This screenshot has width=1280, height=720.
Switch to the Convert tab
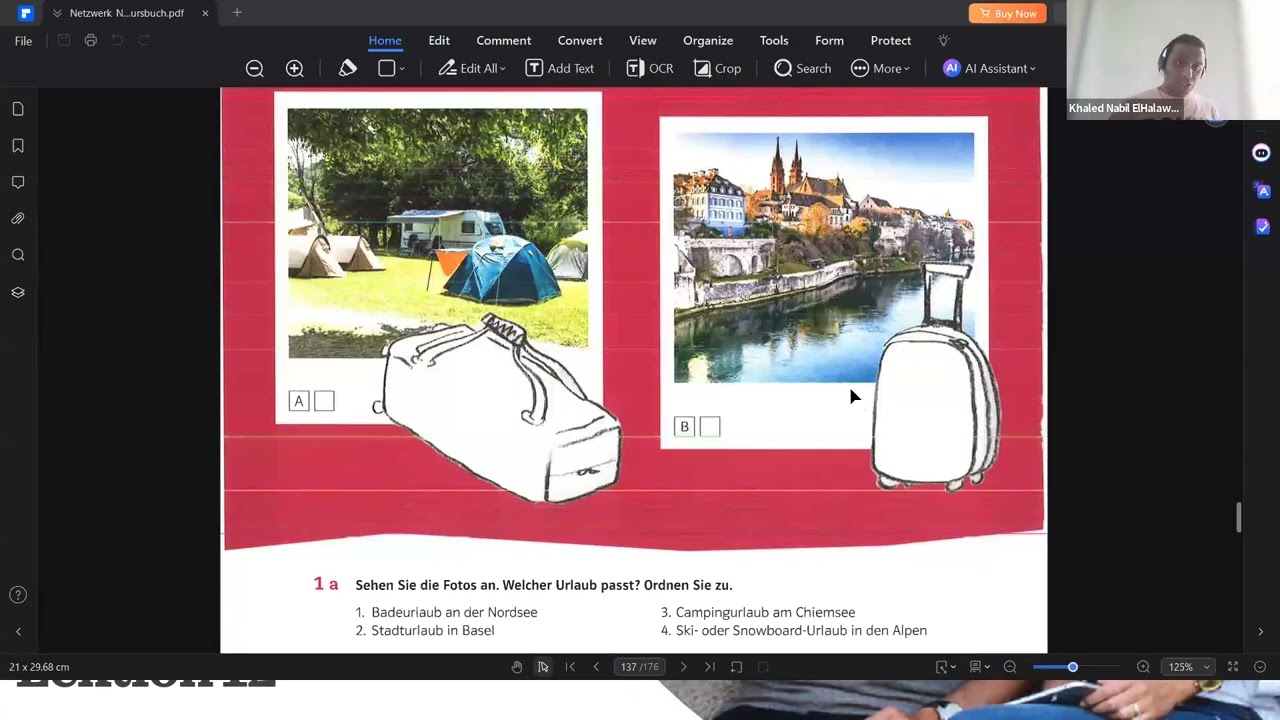[580, 40]
